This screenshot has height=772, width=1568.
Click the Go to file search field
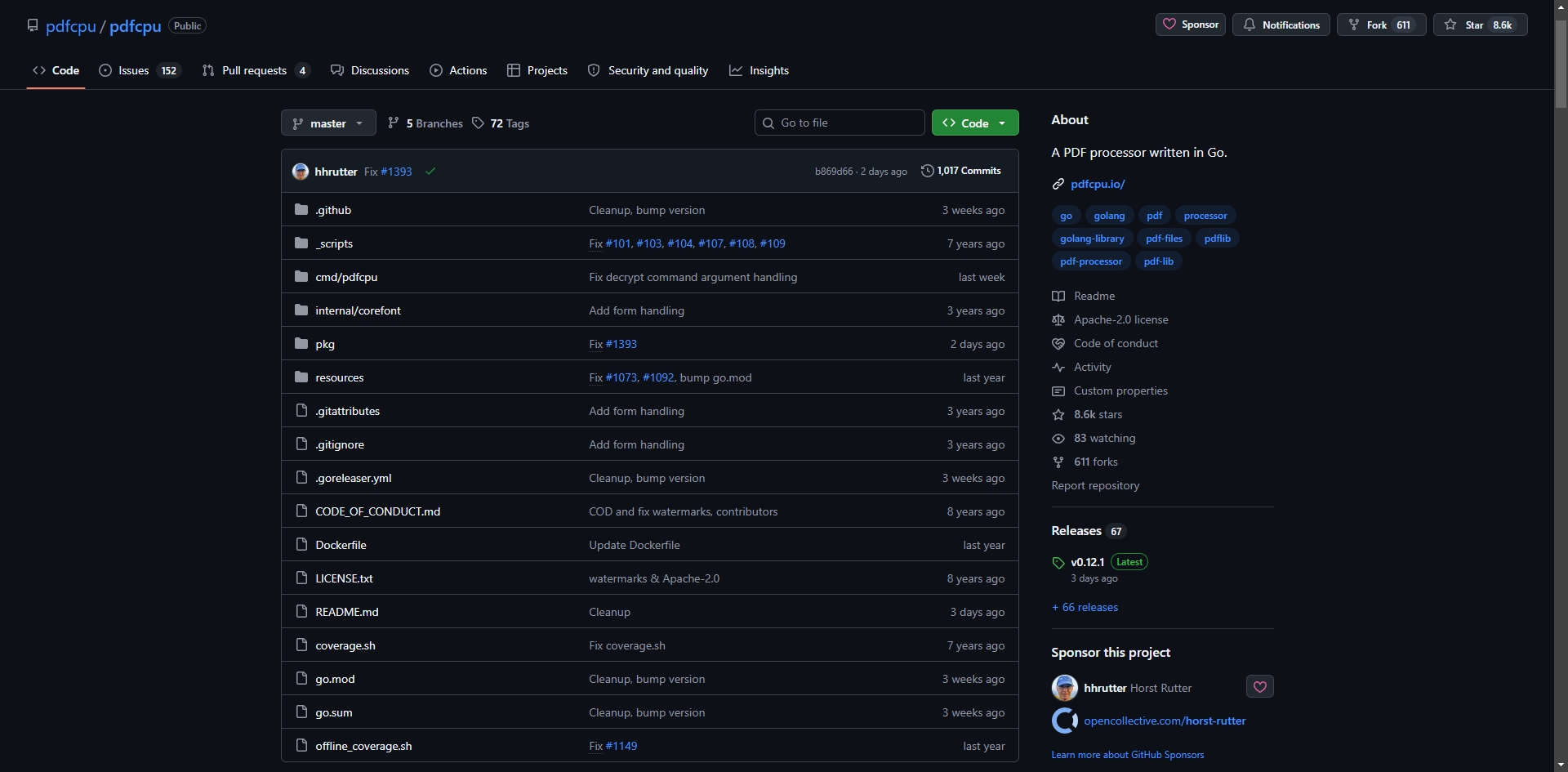[x=840, y=123]
